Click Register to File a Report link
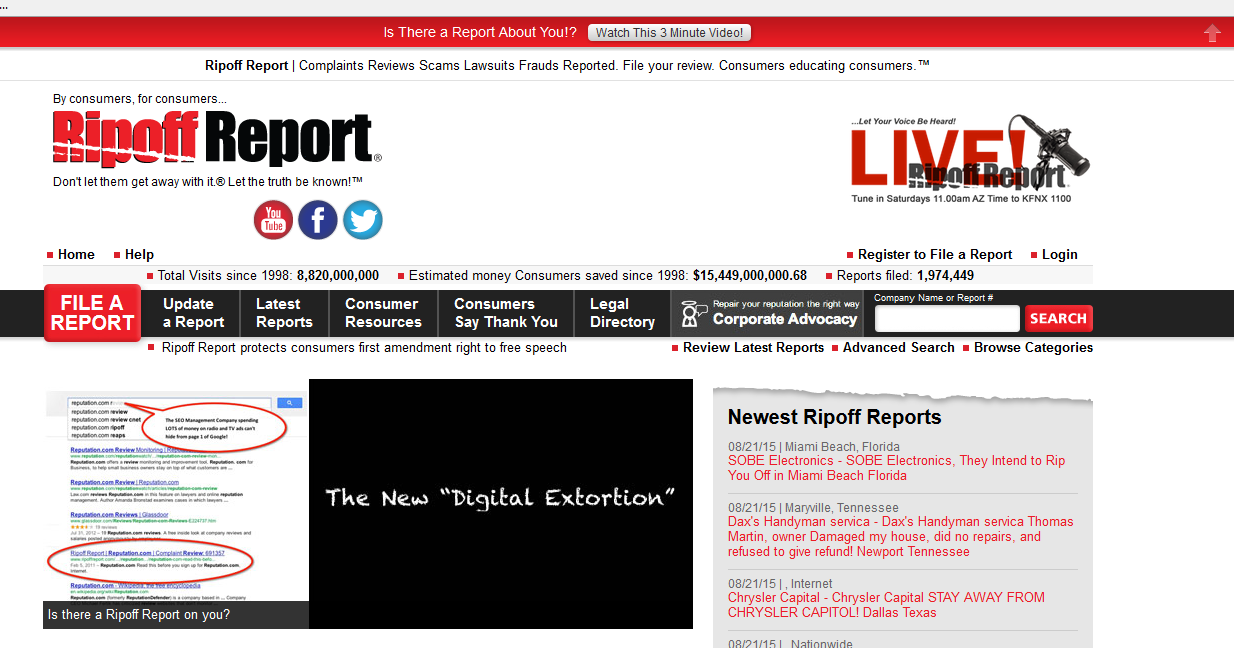The width and height of the screenshot is (1234, 648). 935,254
